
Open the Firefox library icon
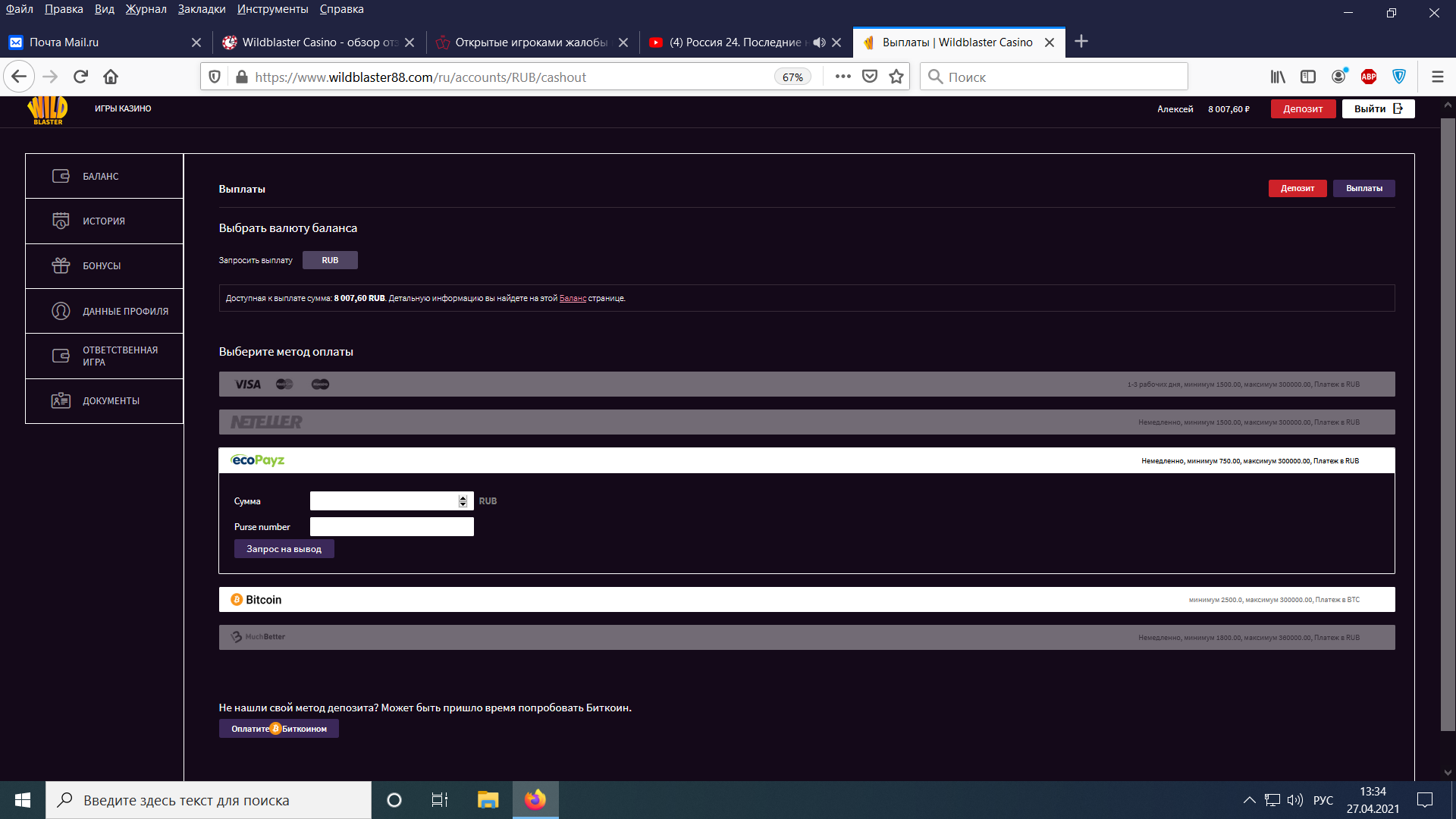click(x=1278, y=77)
